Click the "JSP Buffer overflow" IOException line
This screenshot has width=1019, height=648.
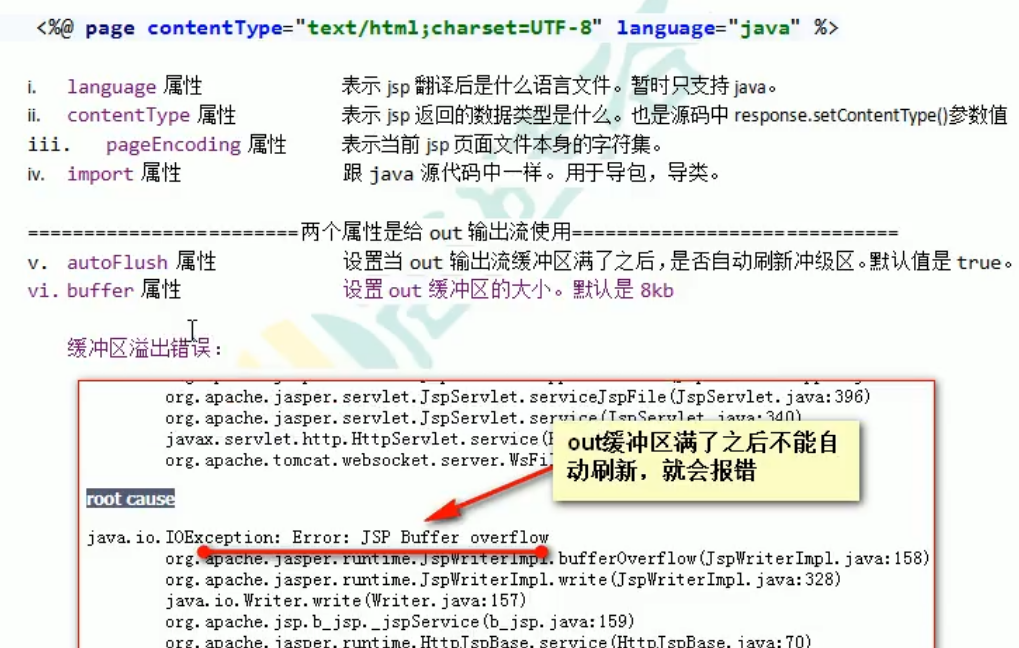coord(318,538)
